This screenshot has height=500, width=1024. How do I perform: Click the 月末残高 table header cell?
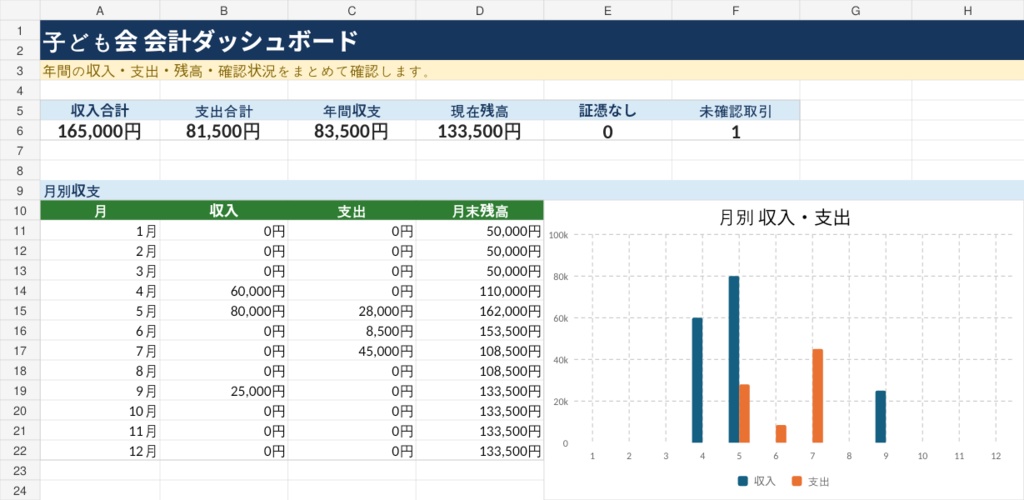click(x=480, y=211)
